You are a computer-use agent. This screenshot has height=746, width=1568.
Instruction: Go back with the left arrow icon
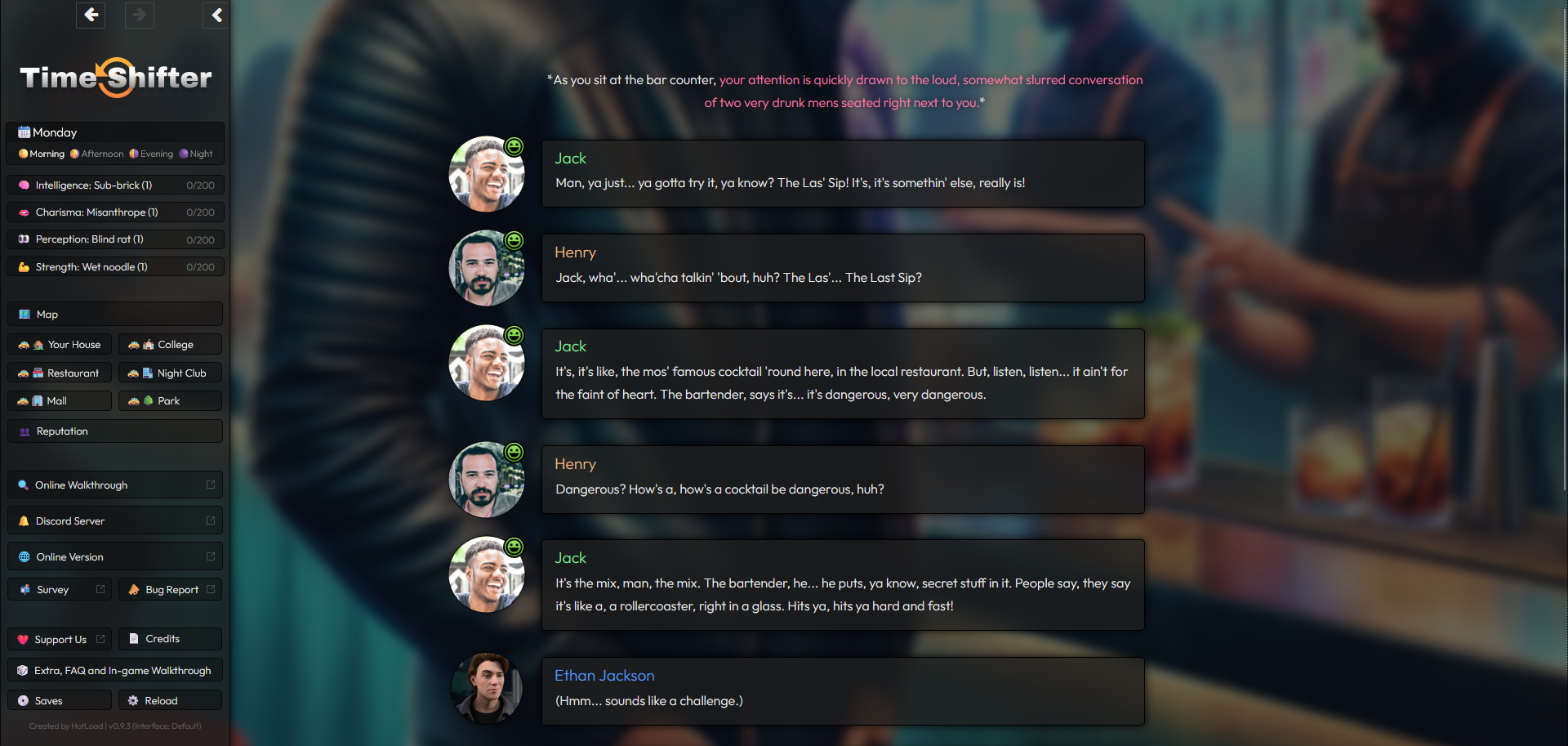click(x=91, y=15)
